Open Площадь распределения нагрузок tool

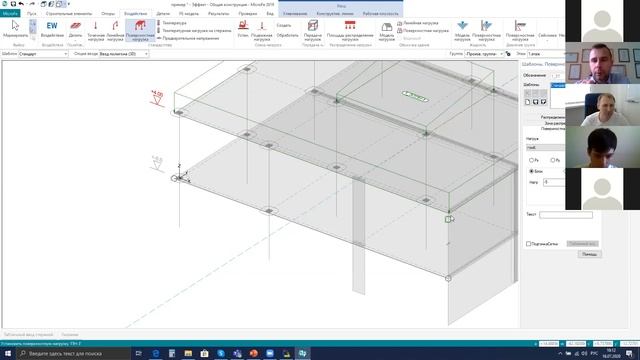tap(350, 31)
